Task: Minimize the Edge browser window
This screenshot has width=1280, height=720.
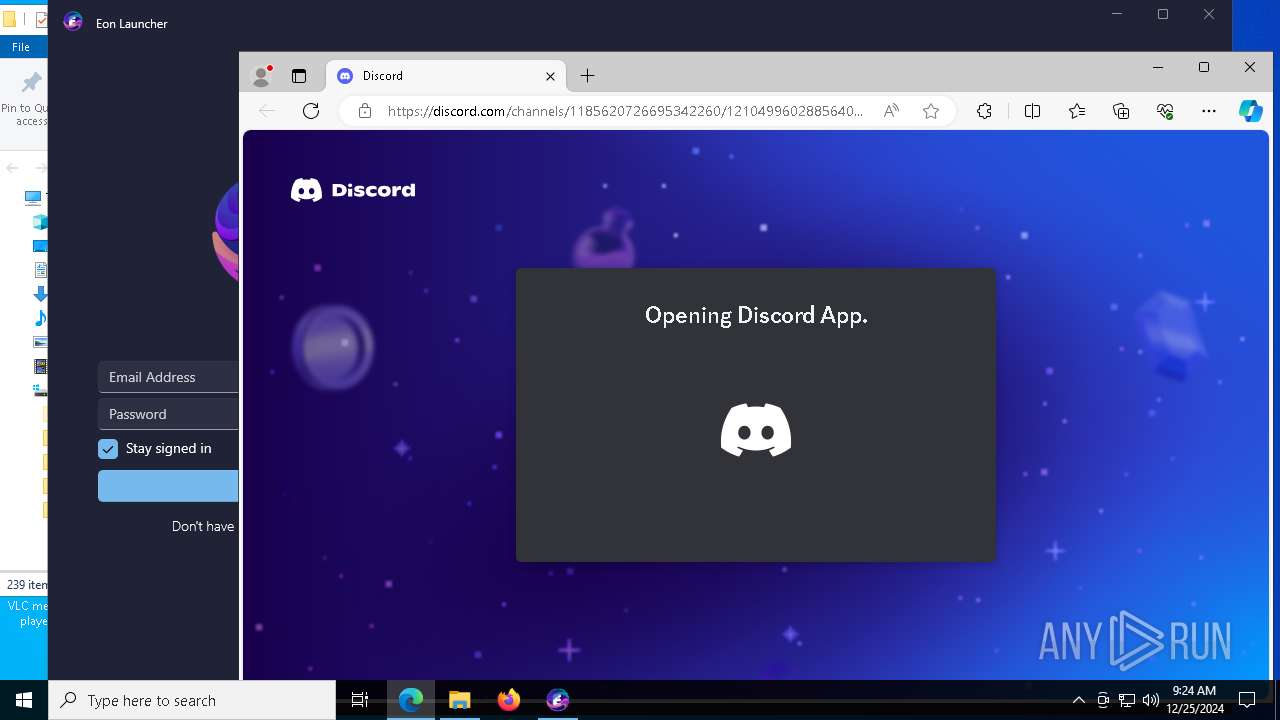Action: 1158,67
